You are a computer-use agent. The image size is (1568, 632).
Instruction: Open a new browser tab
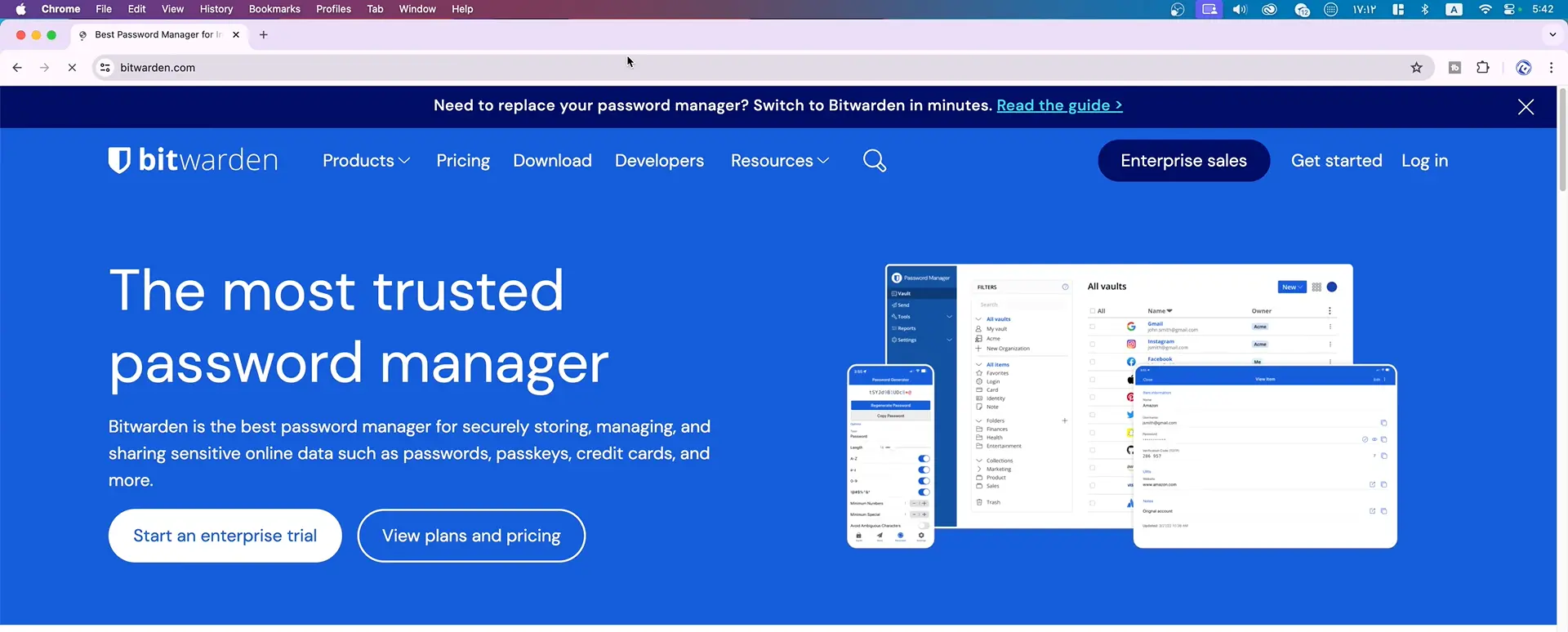(x=263, y=34)
